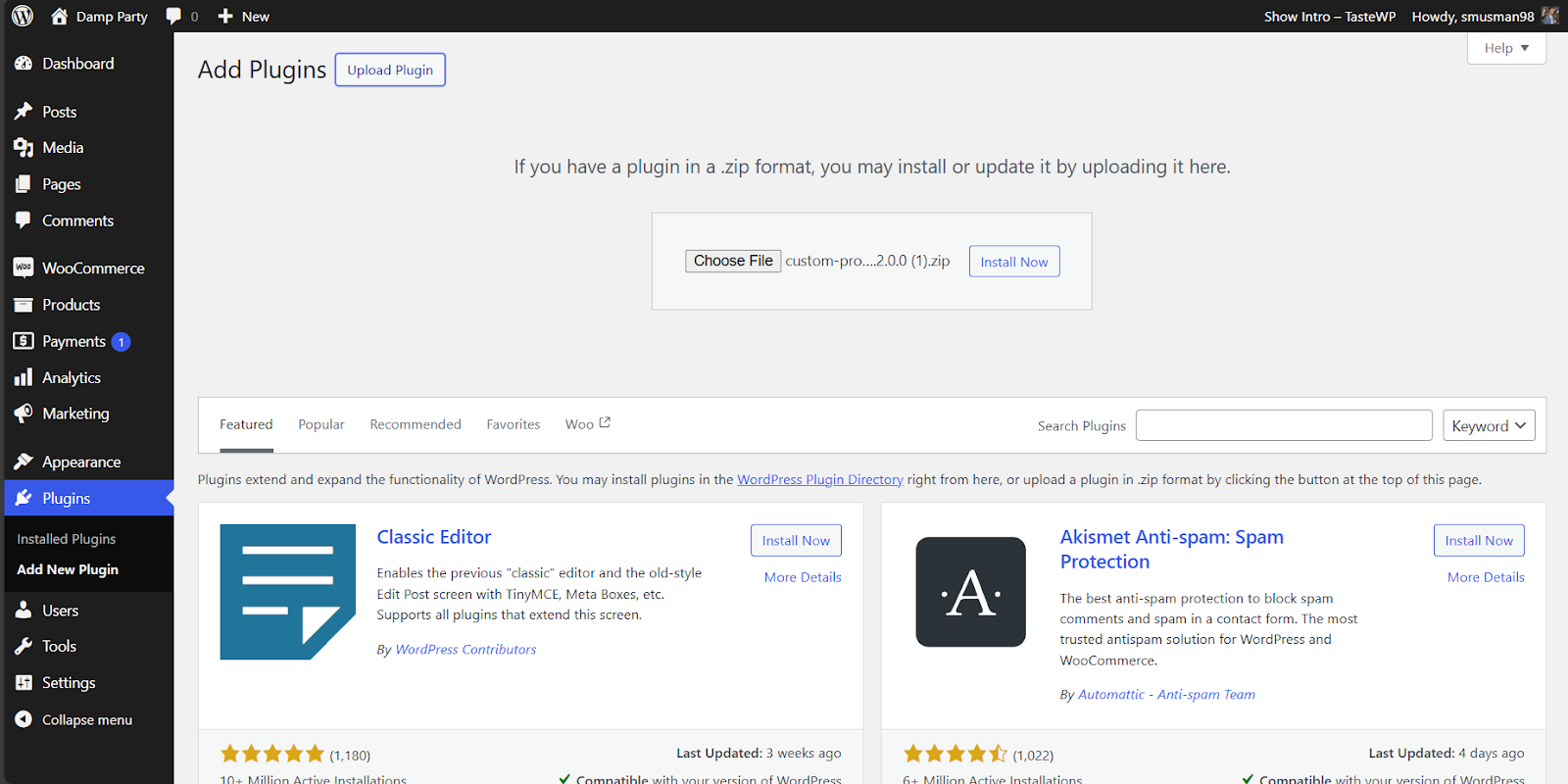Screen dimensions: 1568x784
Task: Focus the Search Plugins input field
Action: click(x=1284, y=425)
